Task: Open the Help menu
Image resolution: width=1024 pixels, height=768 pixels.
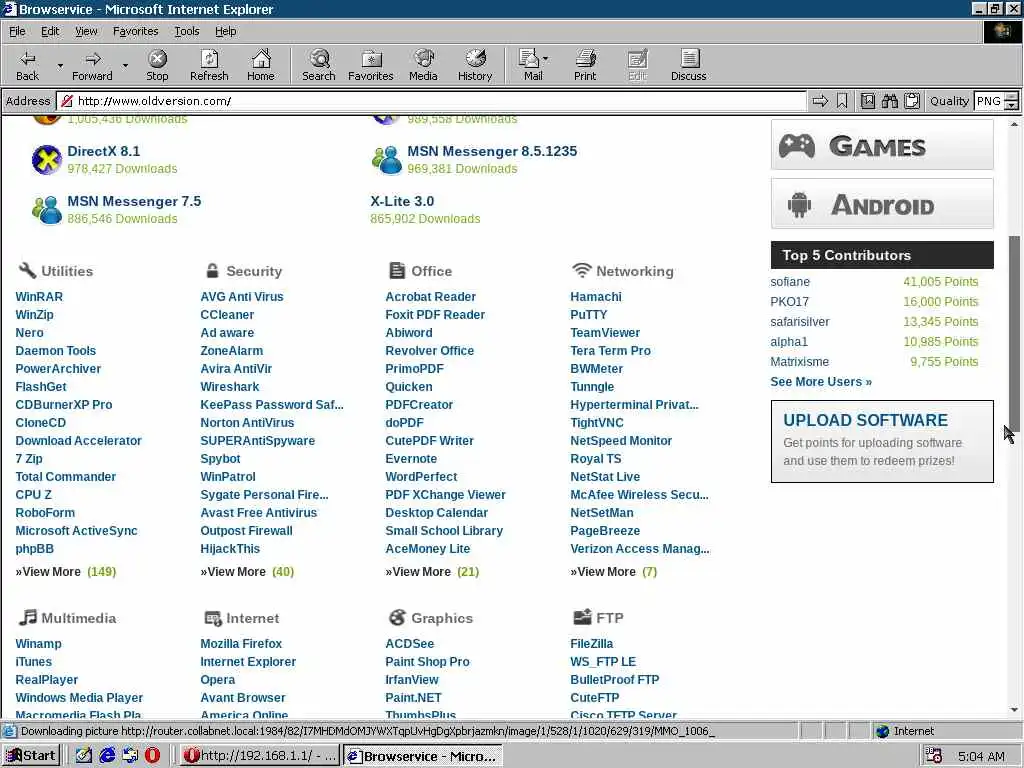Action: tap(225, 31)
